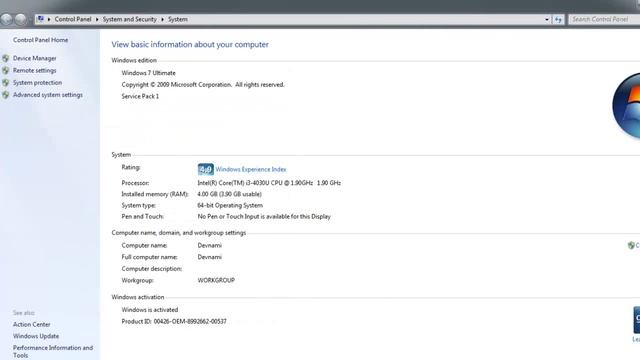Click the Search Control Panel field
The width and height of the screenshot is (640, 360).
(x=604, y=19)
